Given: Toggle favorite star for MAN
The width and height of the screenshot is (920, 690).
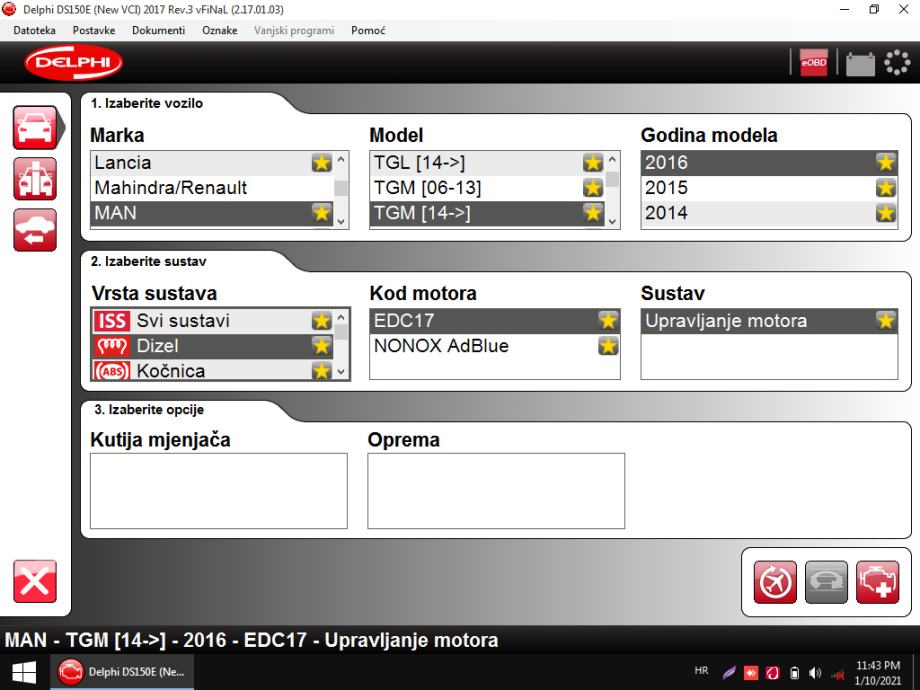Looking at the screenshot, I should point(322,212).
